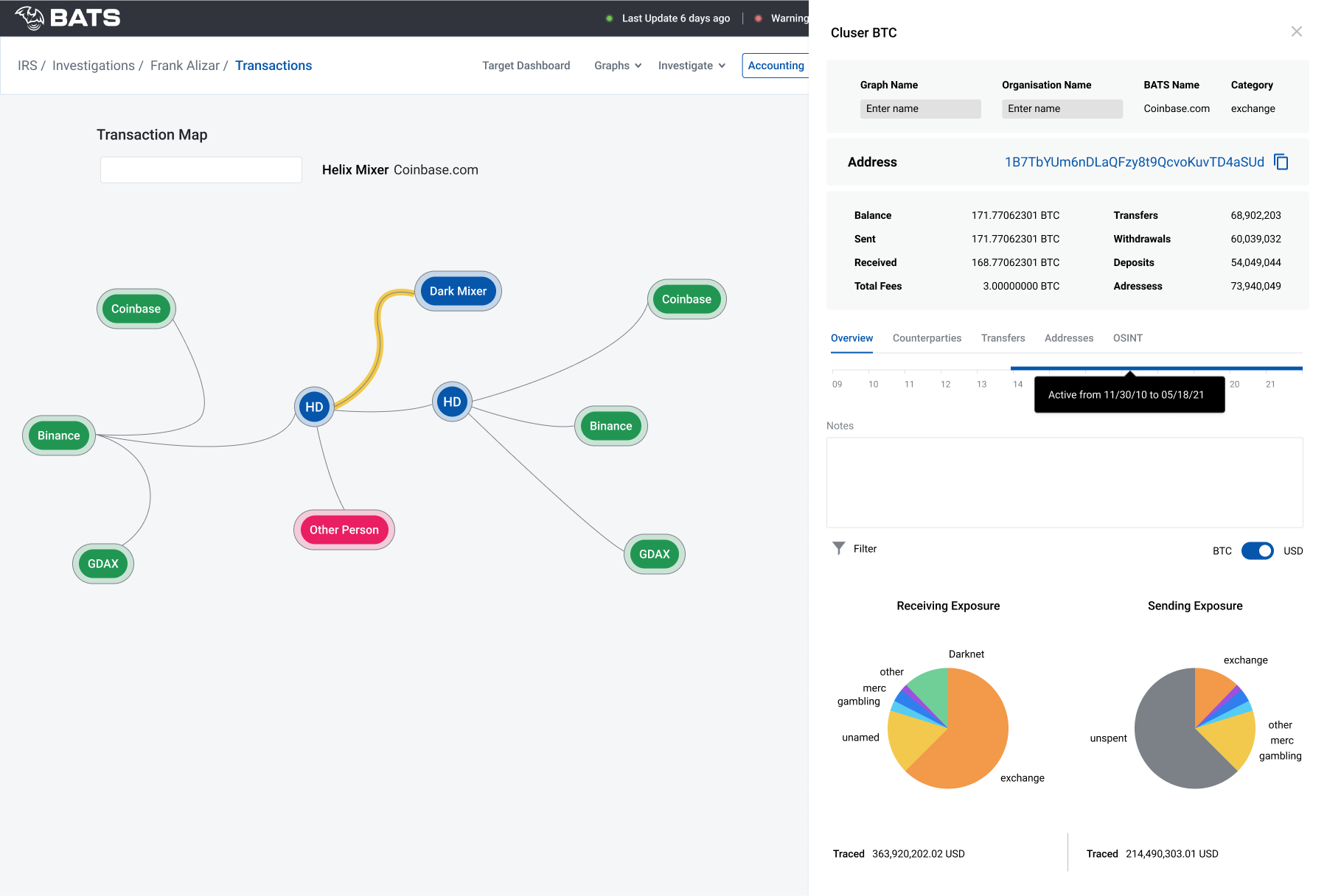This screenshot has width=1327, height=896.
Task: Click the Filter funnel icon
Action: 838,548
